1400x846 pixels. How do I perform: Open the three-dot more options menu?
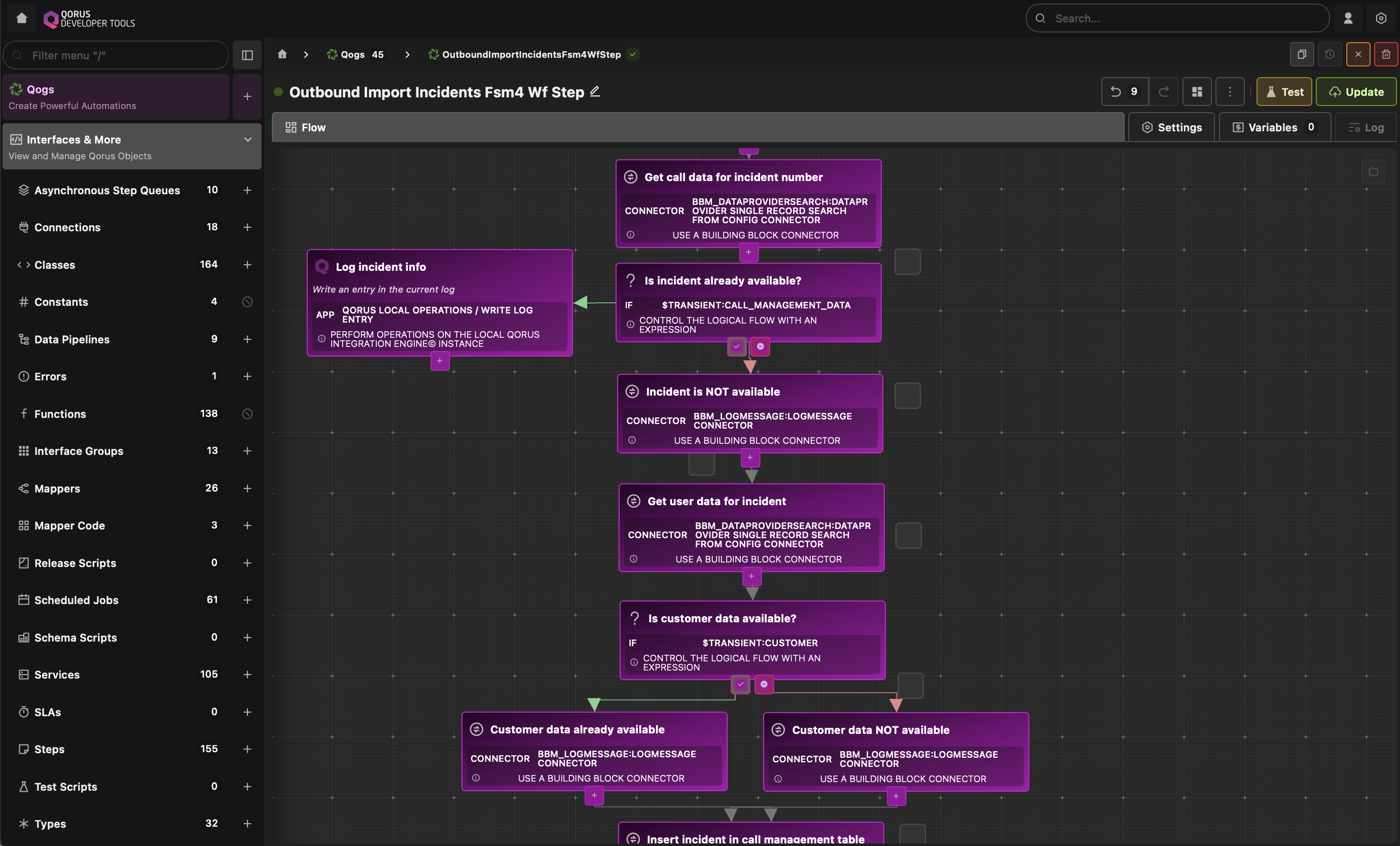[x=1230, y=91]
